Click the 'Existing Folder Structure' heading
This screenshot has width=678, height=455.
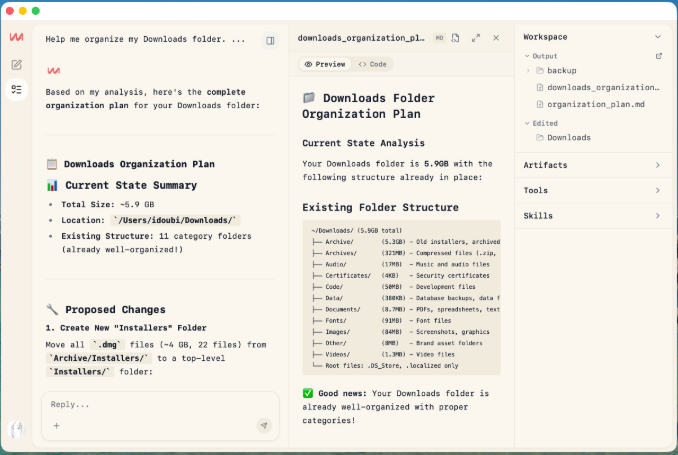pos(381,208)
